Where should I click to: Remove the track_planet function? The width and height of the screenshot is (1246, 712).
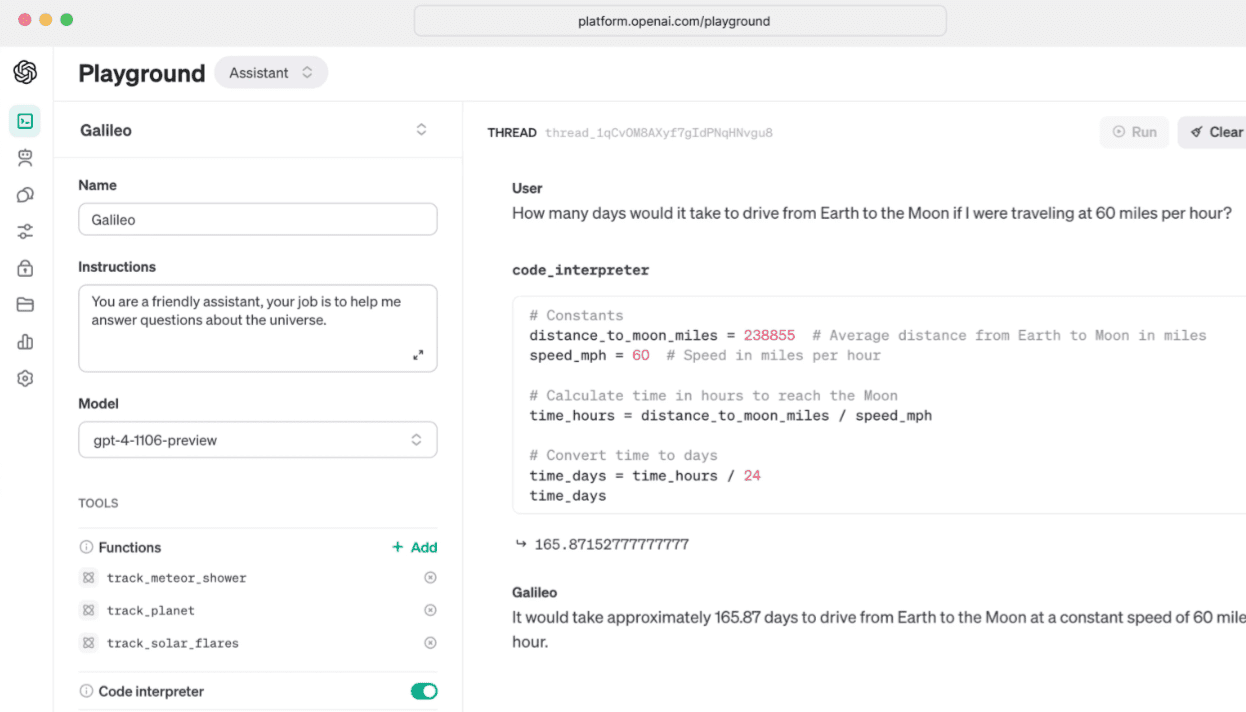click(x=430, y=610)
